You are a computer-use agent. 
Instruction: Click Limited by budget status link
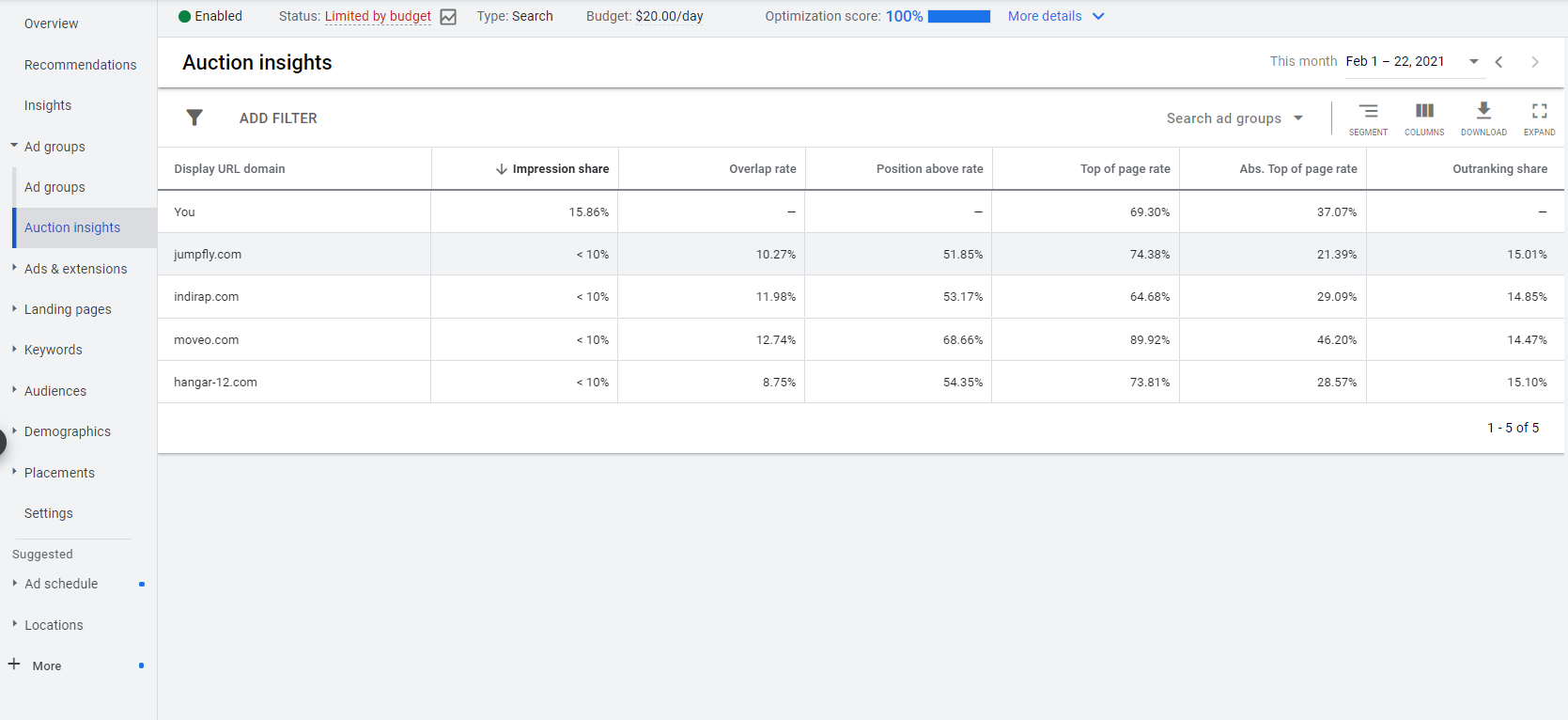click(378, 16)
